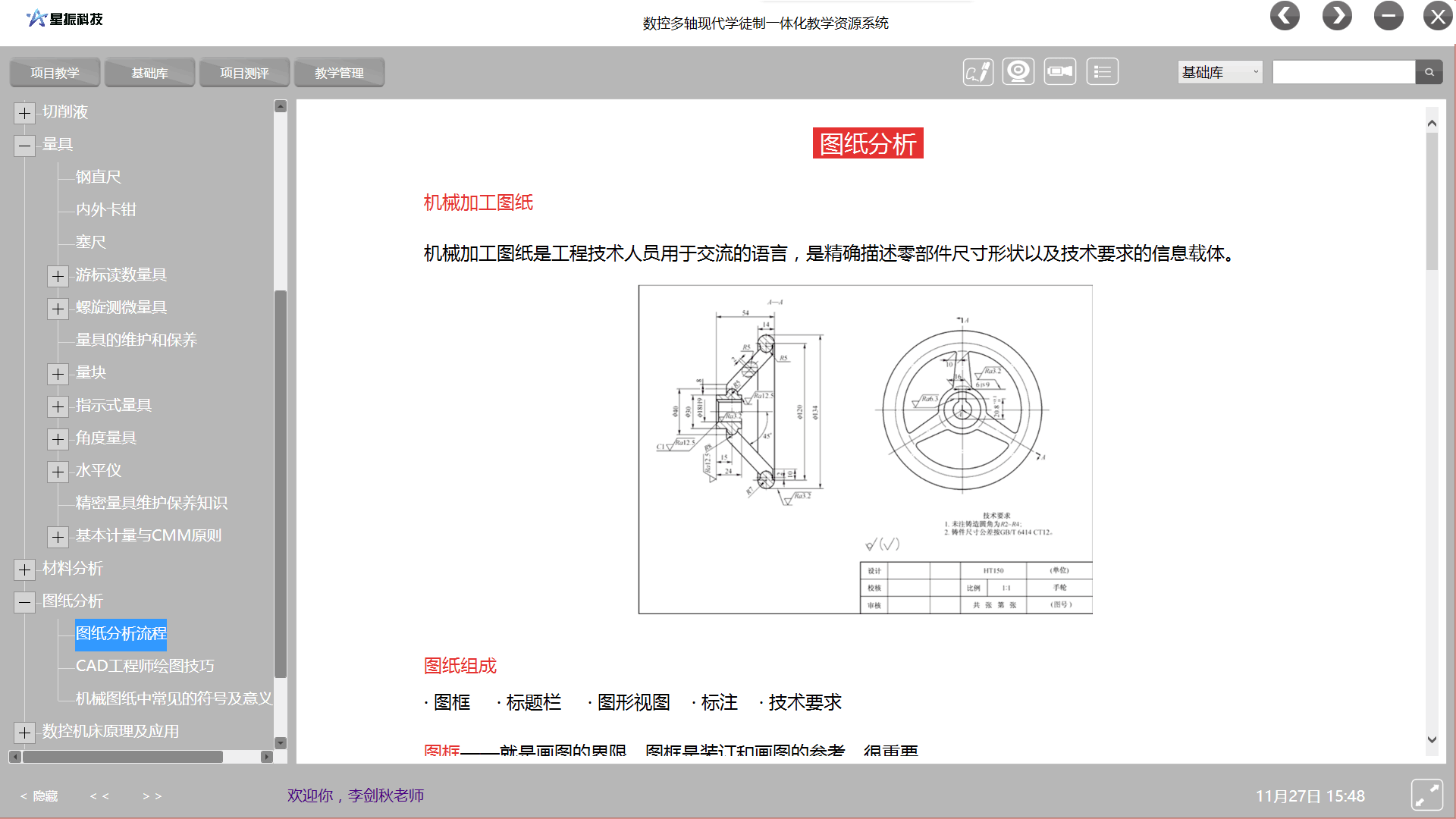
Task: Open the 项目教学 tab
Action: tap(55, 73)
